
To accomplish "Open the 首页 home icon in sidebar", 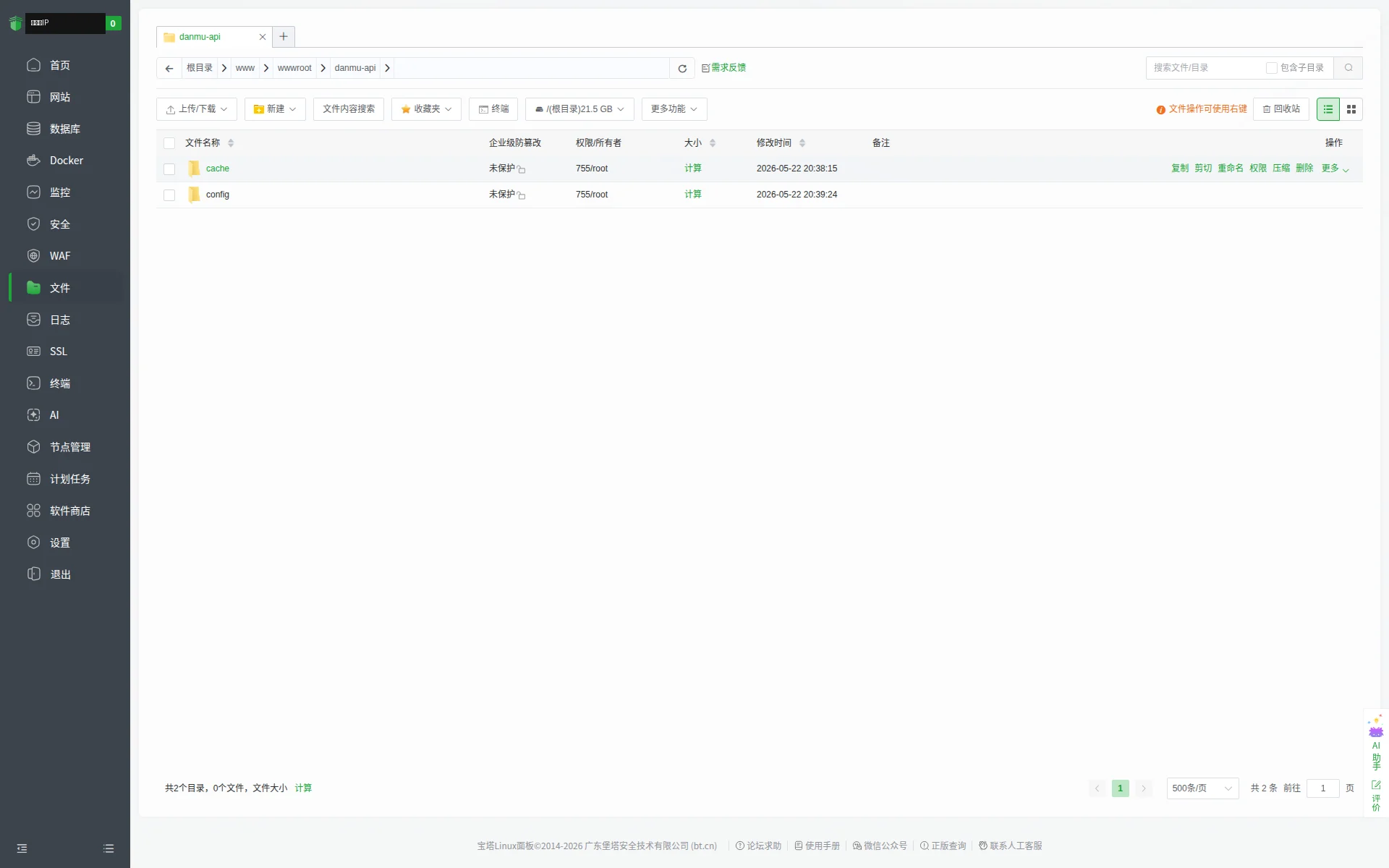I will [33, 65].
